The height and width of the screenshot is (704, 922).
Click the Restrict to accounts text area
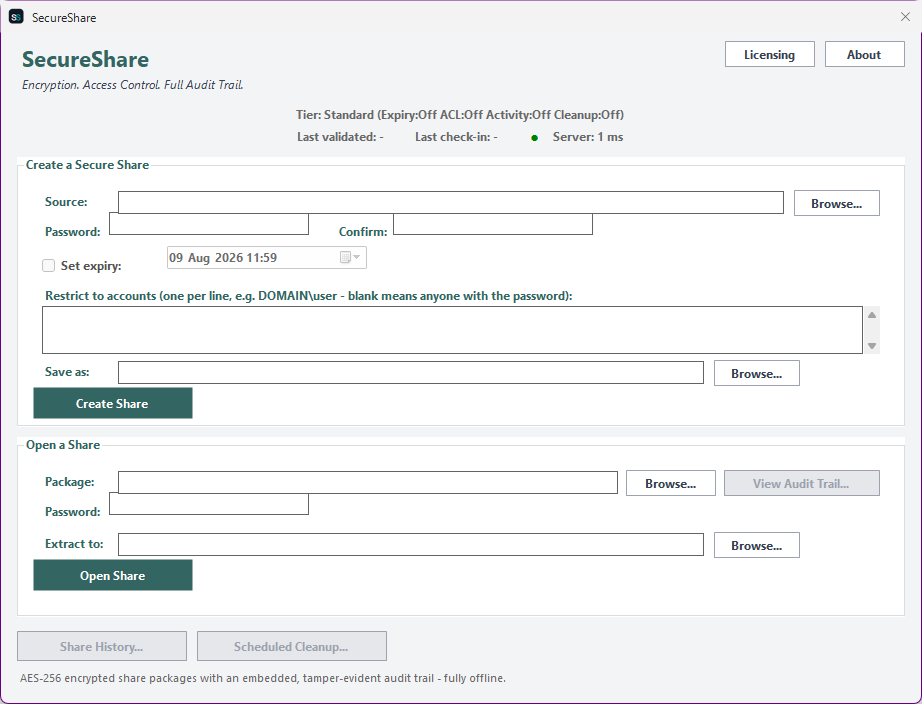[x=452, y=330]
